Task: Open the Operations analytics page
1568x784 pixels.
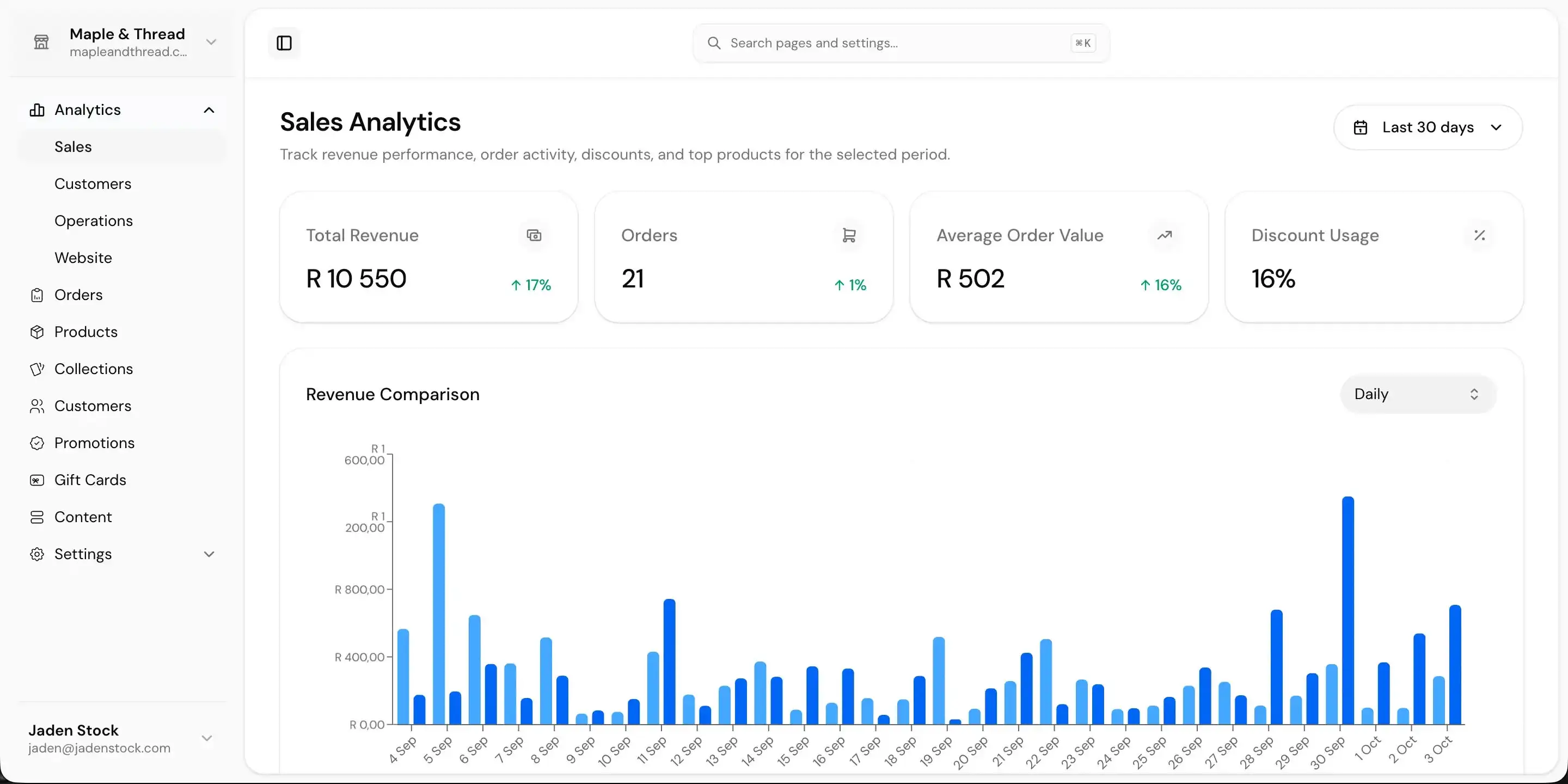Action: (x=122, y=221)
